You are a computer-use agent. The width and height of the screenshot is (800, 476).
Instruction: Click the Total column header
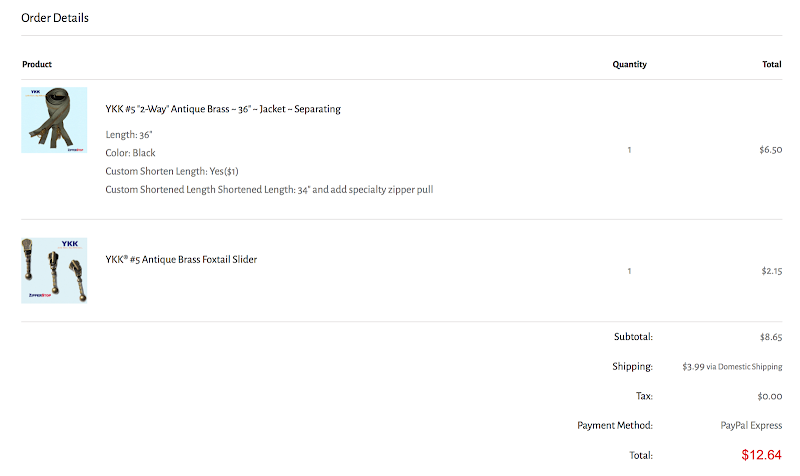click(x=771, y=64)
